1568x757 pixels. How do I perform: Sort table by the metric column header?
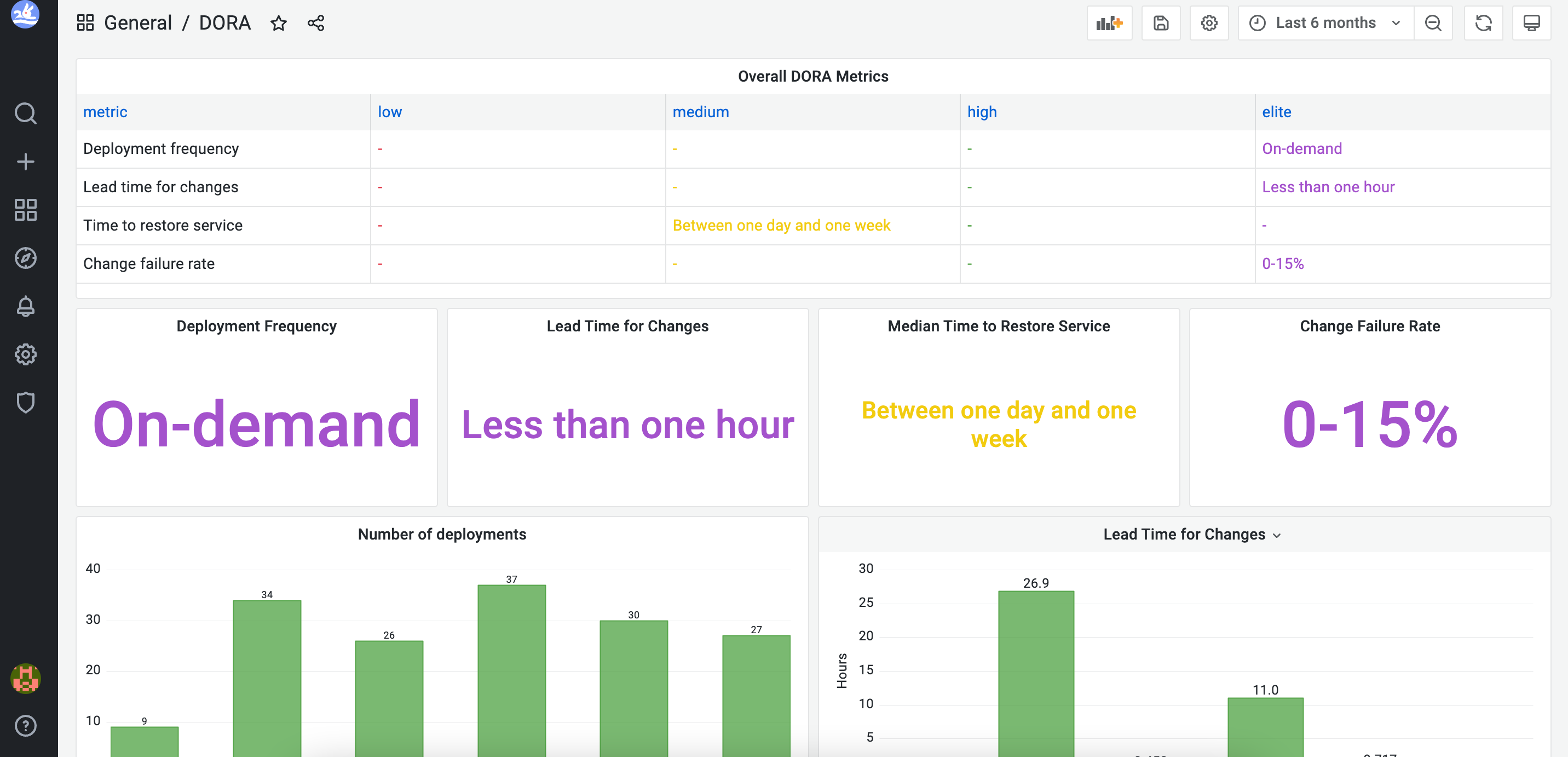[105, 112]
